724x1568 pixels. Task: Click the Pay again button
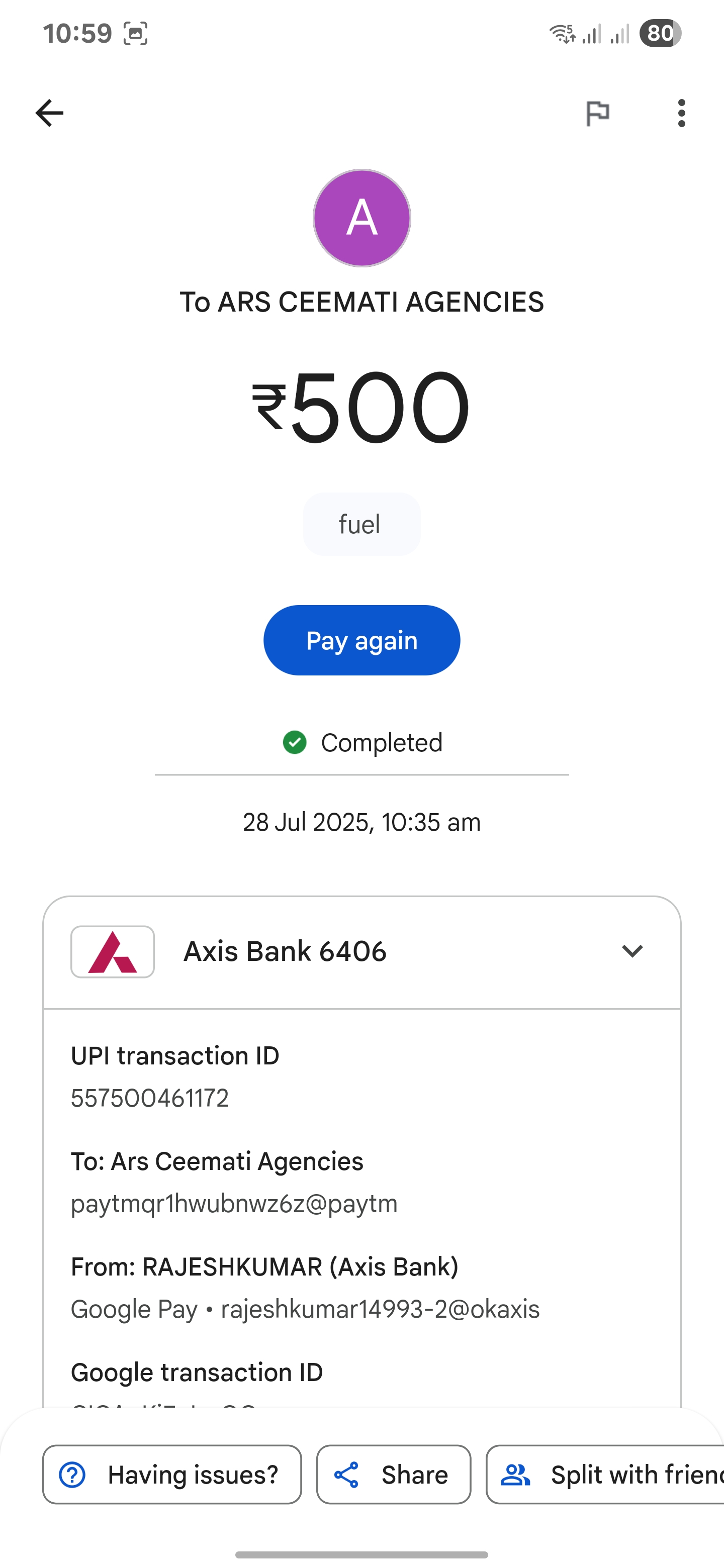361,640
